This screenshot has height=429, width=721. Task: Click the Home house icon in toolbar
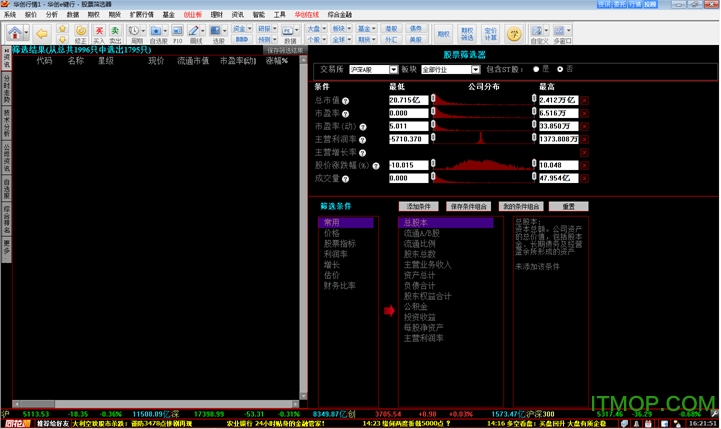(14, 33)
